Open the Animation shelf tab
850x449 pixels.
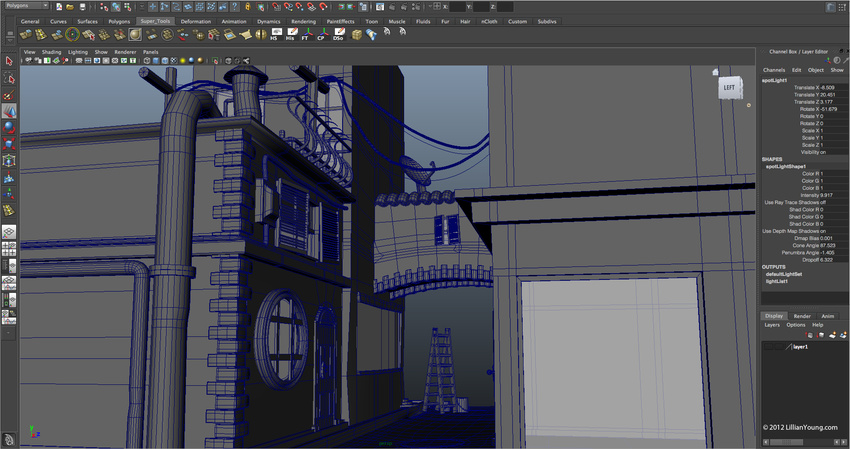234,22
